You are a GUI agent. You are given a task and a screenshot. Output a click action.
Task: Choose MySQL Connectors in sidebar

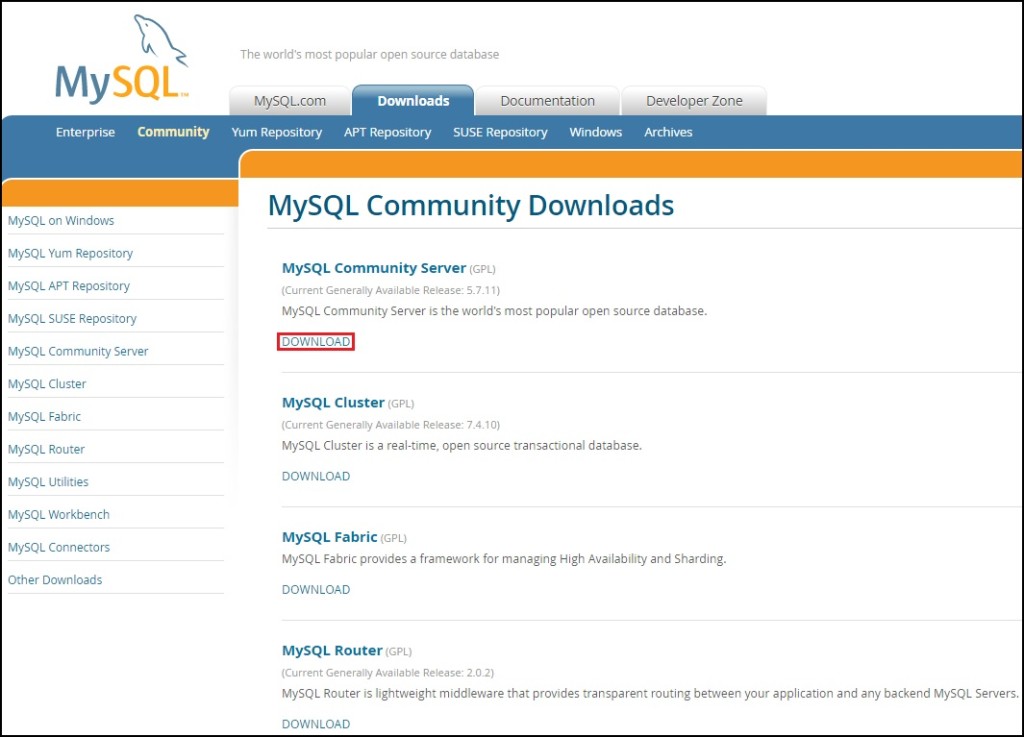pos(59,548)
